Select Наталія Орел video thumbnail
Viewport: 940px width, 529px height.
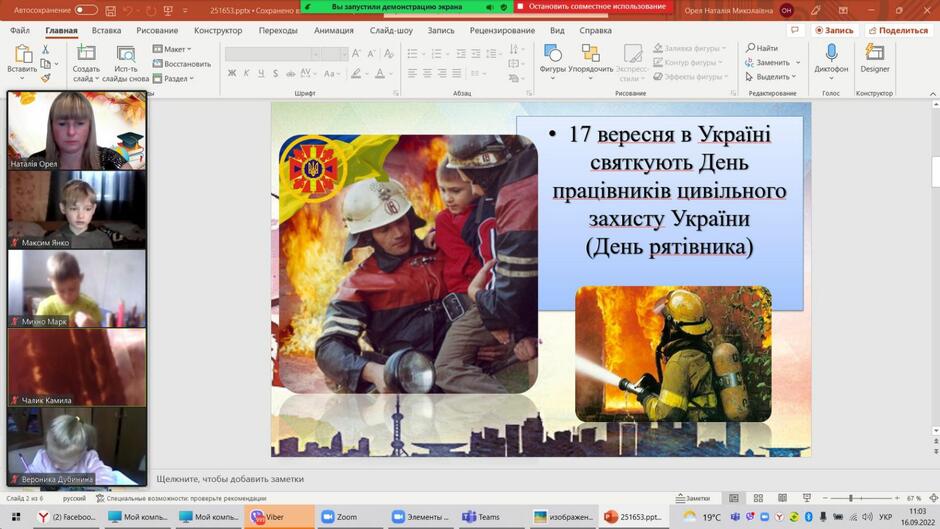click(x=77, y=131)
